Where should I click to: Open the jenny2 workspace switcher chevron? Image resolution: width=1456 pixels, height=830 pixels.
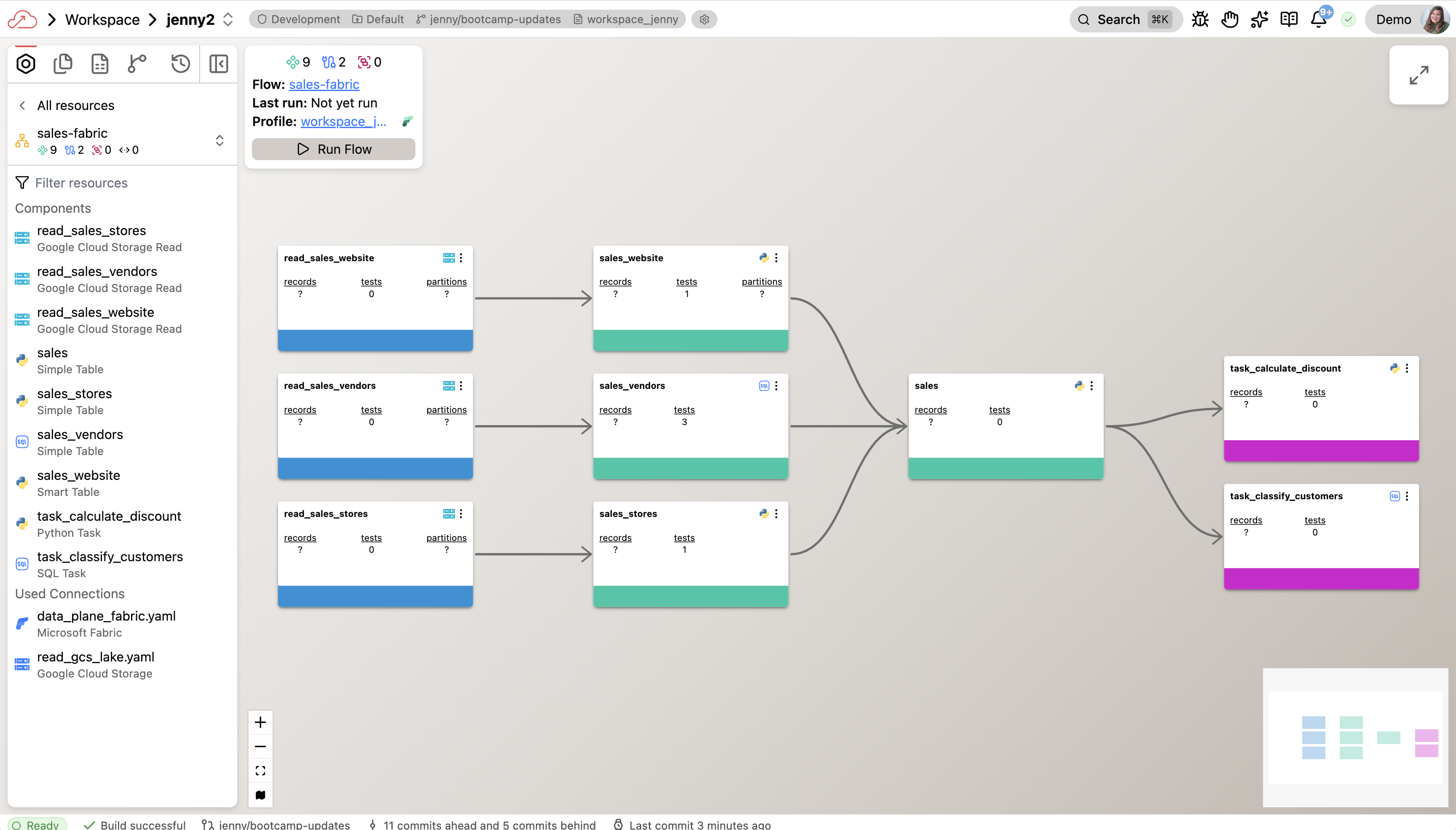pyautogui.click(x=227, y=19)
